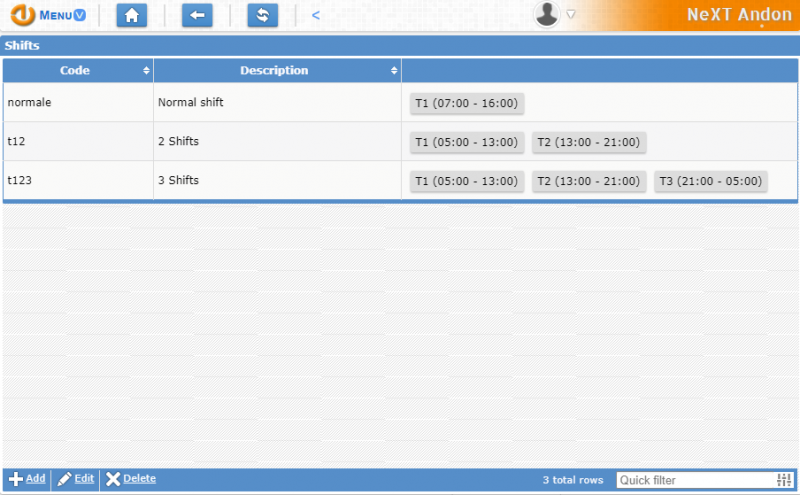
Task: Click the orange NeXT logo icon
Action: coord(23,15)
